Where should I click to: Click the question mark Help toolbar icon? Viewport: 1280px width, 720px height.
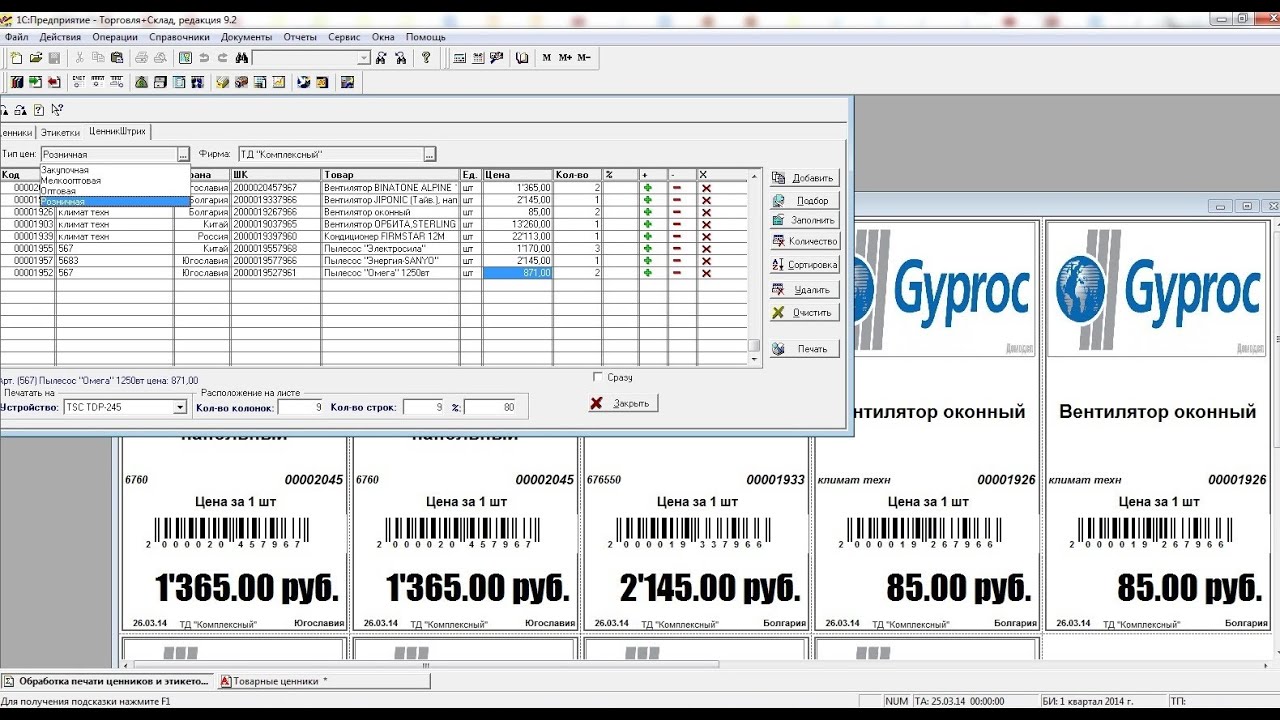[426, 58]
